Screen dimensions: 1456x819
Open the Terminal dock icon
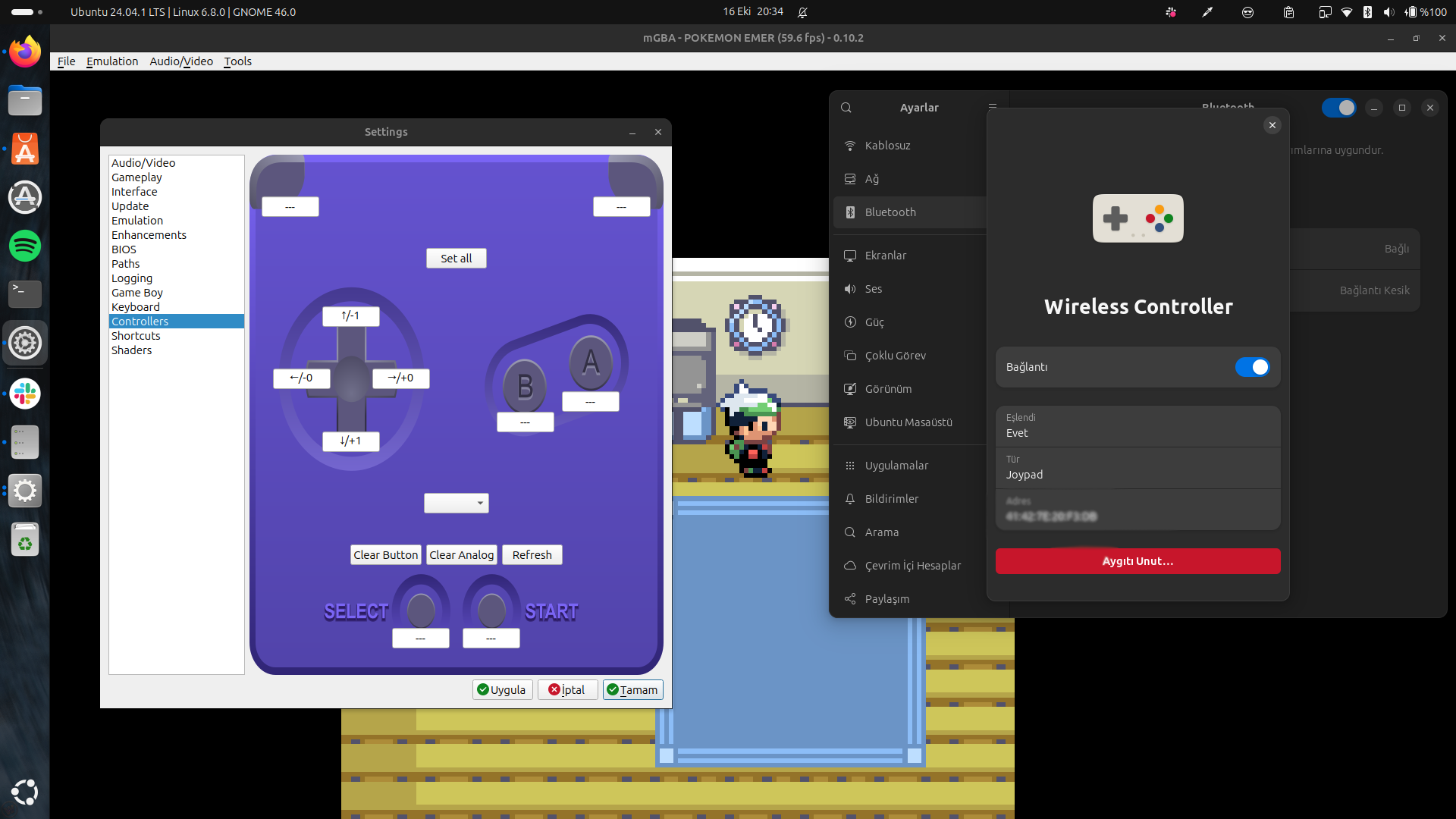(x=25, y=293)
